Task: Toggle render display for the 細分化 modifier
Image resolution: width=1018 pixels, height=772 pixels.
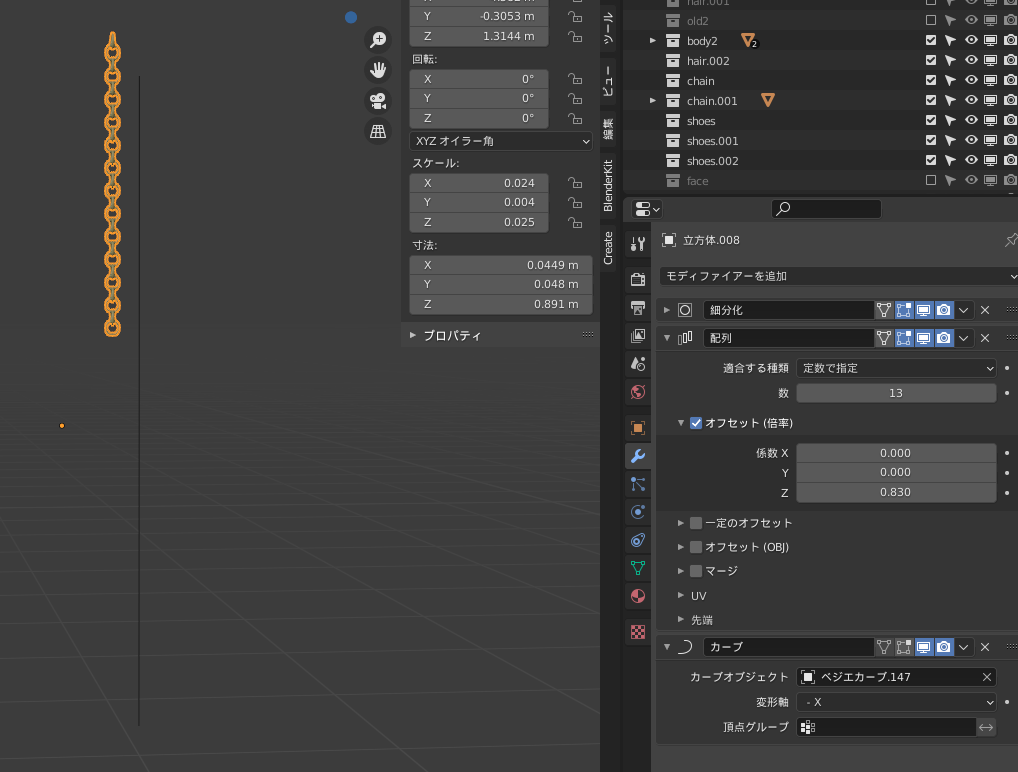Action: click(x=944, y=310)
